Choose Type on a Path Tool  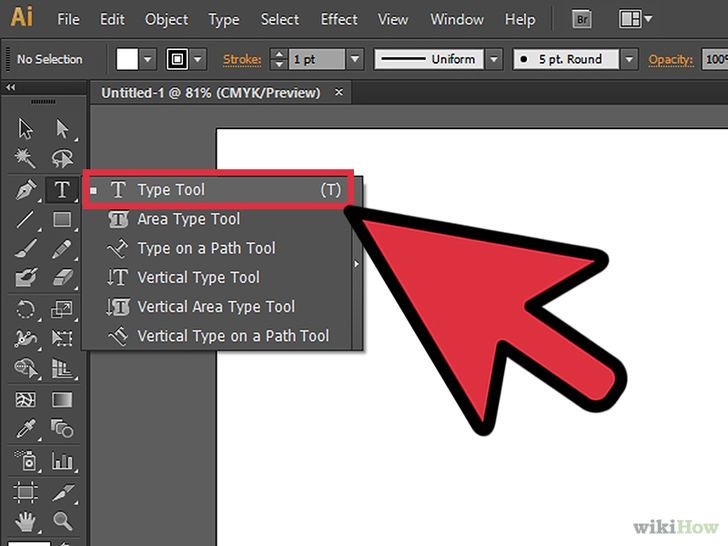coord(217,248)
